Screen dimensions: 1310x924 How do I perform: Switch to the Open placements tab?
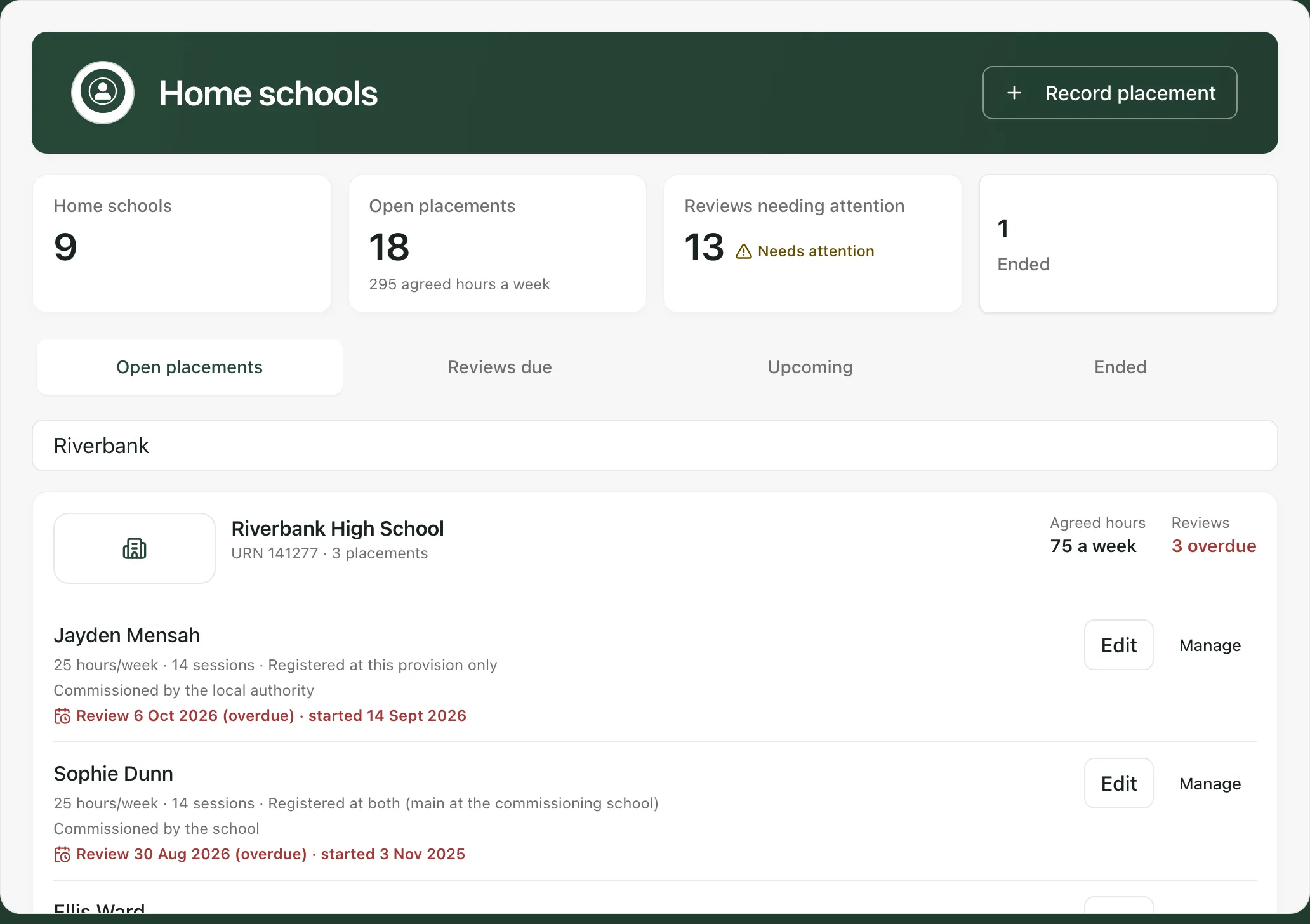[190, 367]
